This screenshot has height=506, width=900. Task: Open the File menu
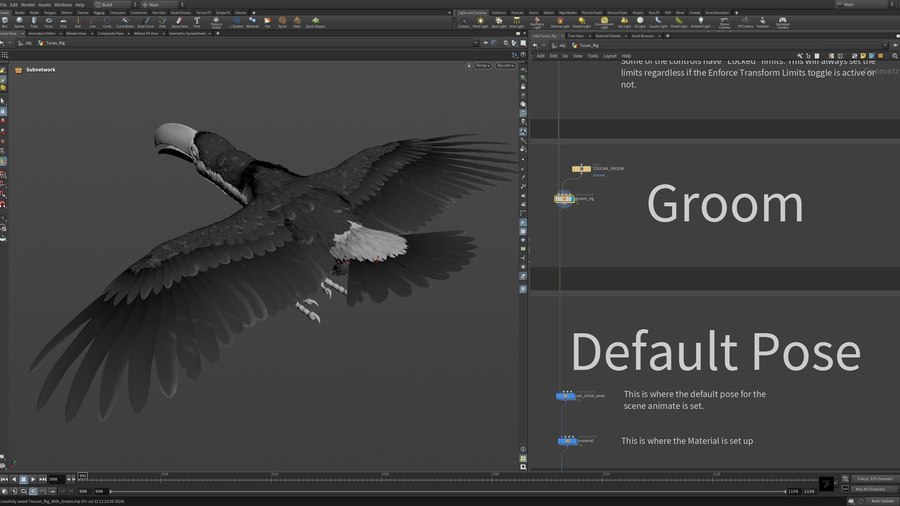point(3,5)
